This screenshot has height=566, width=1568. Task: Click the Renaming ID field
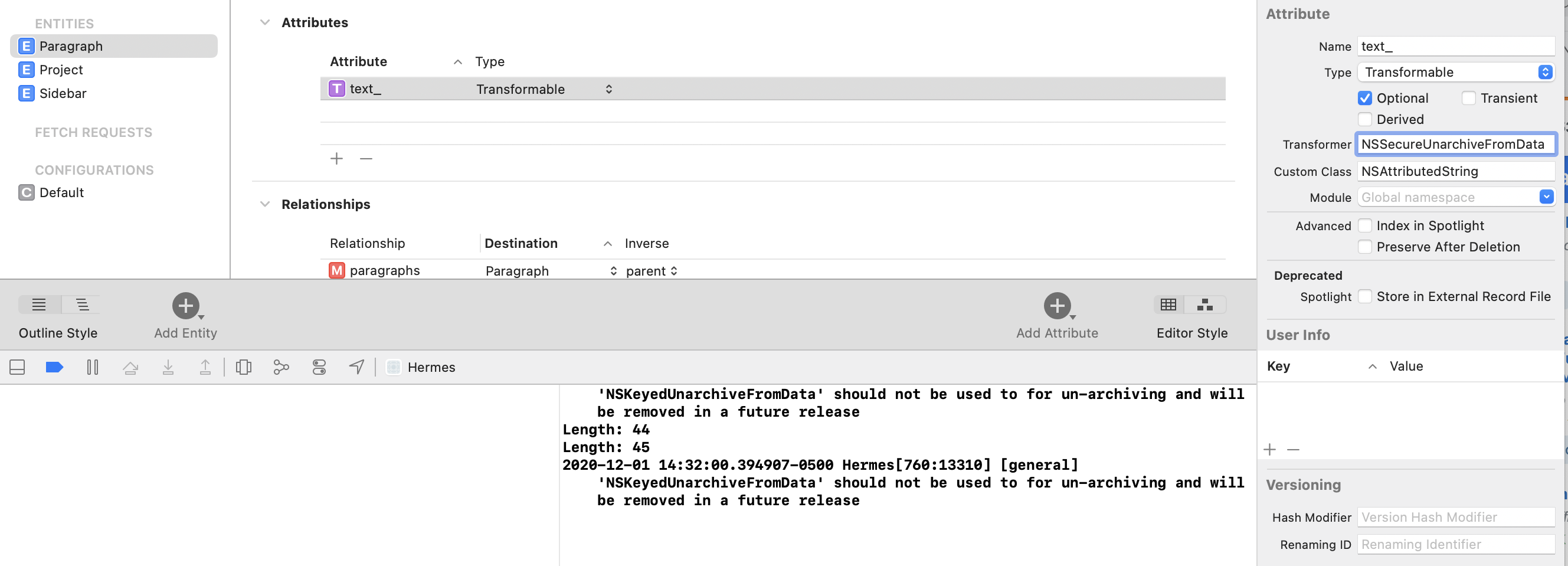point(1455,545)
